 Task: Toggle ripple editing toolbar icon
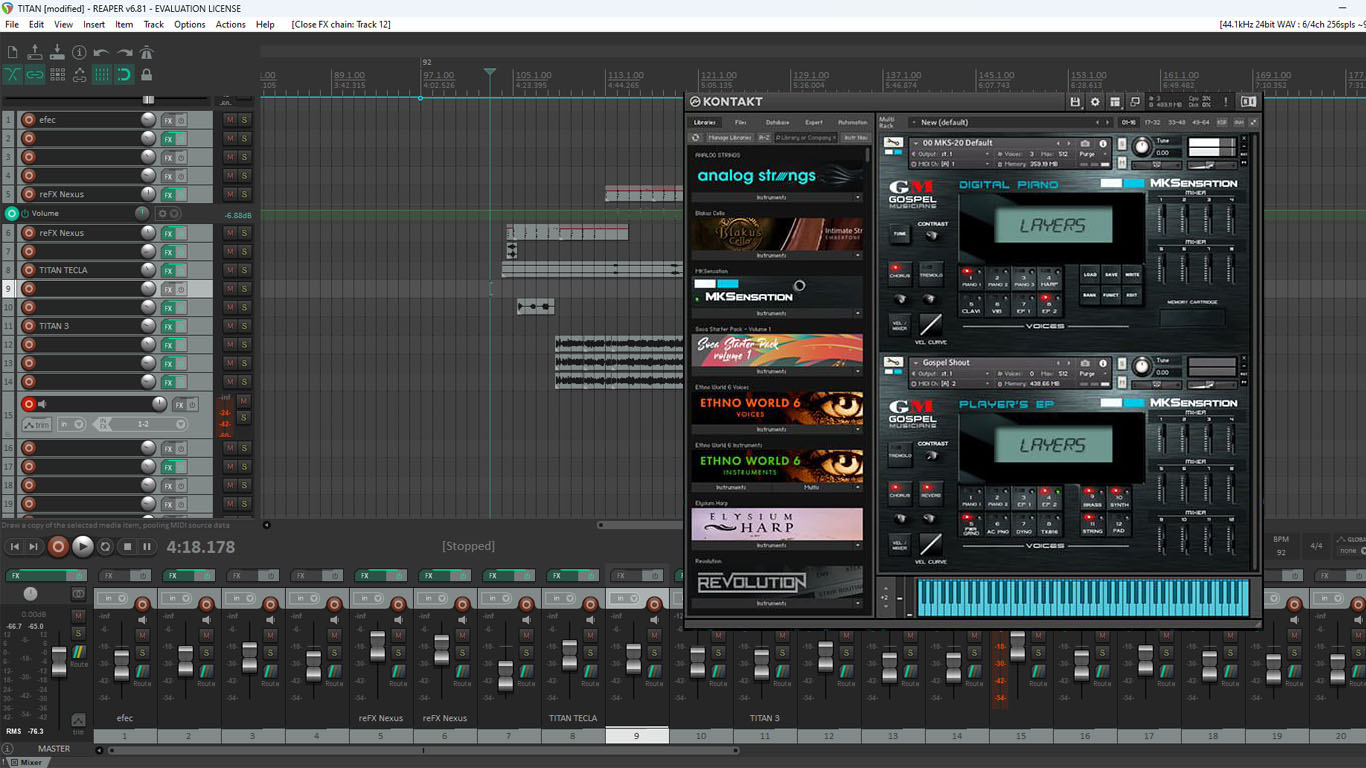click(57, 74)
